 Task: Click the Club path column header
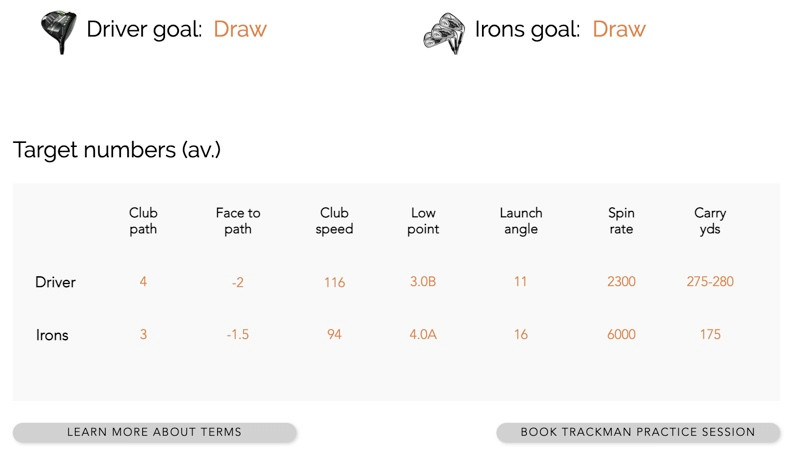click(x=143, y=221)
